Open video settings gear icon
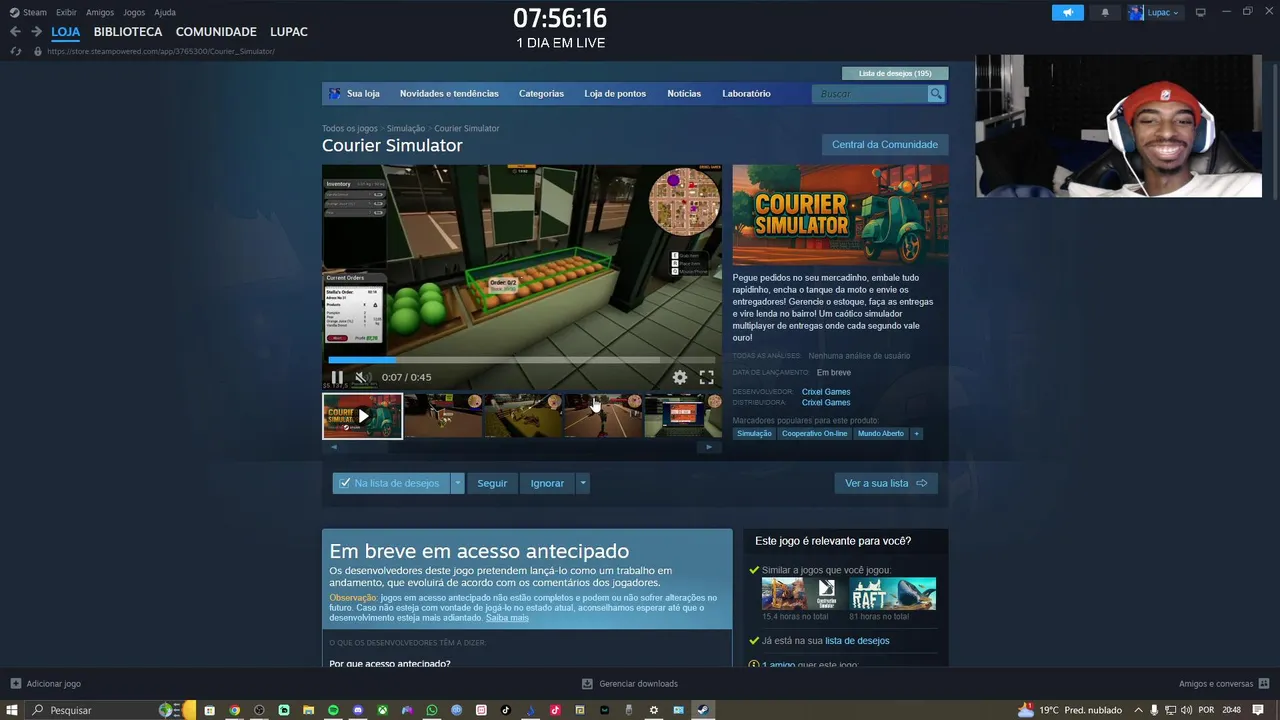This screenshot has width=1280, height=720. point(680,377)
